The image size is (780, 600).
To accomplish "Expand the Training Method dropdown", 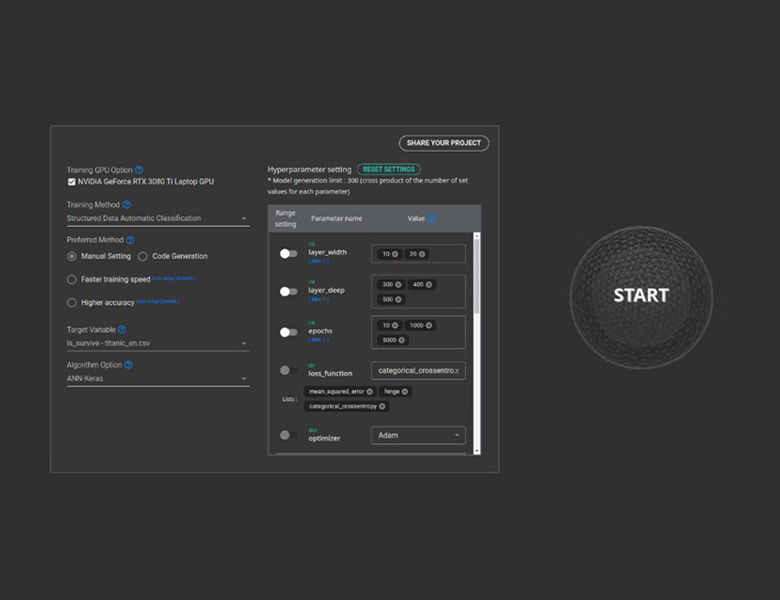I will [243, 218].
